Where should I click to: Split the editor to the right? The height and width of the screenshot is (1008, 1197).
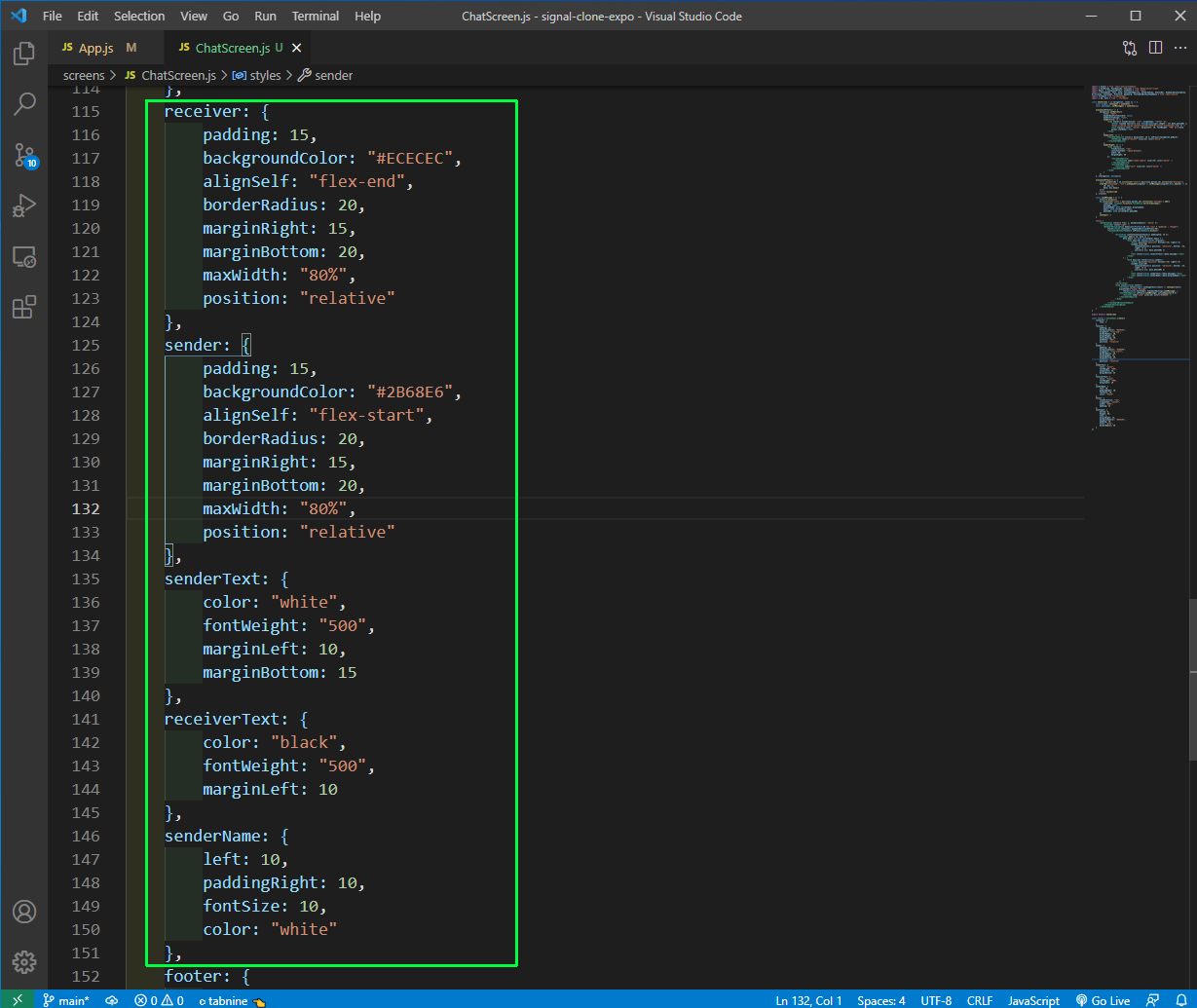1155,48
